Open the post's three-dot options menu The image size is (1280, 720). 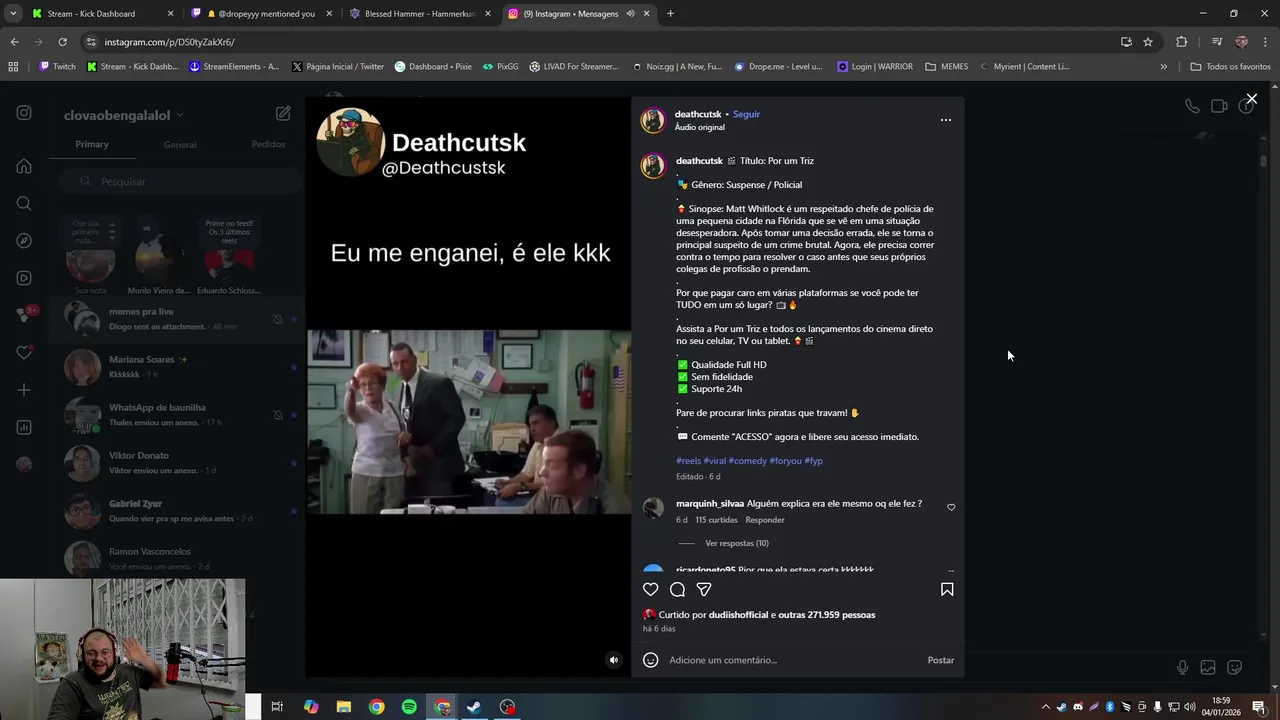[x=946, y=120]
